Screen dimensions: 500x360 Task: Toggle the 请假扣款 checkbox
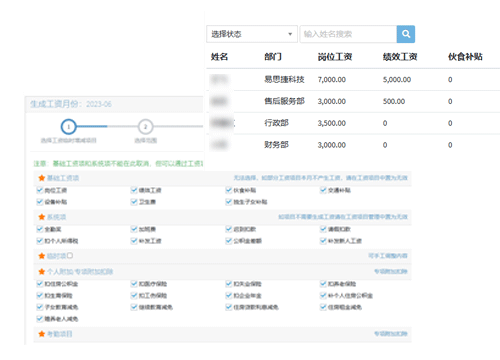[323, 229]
